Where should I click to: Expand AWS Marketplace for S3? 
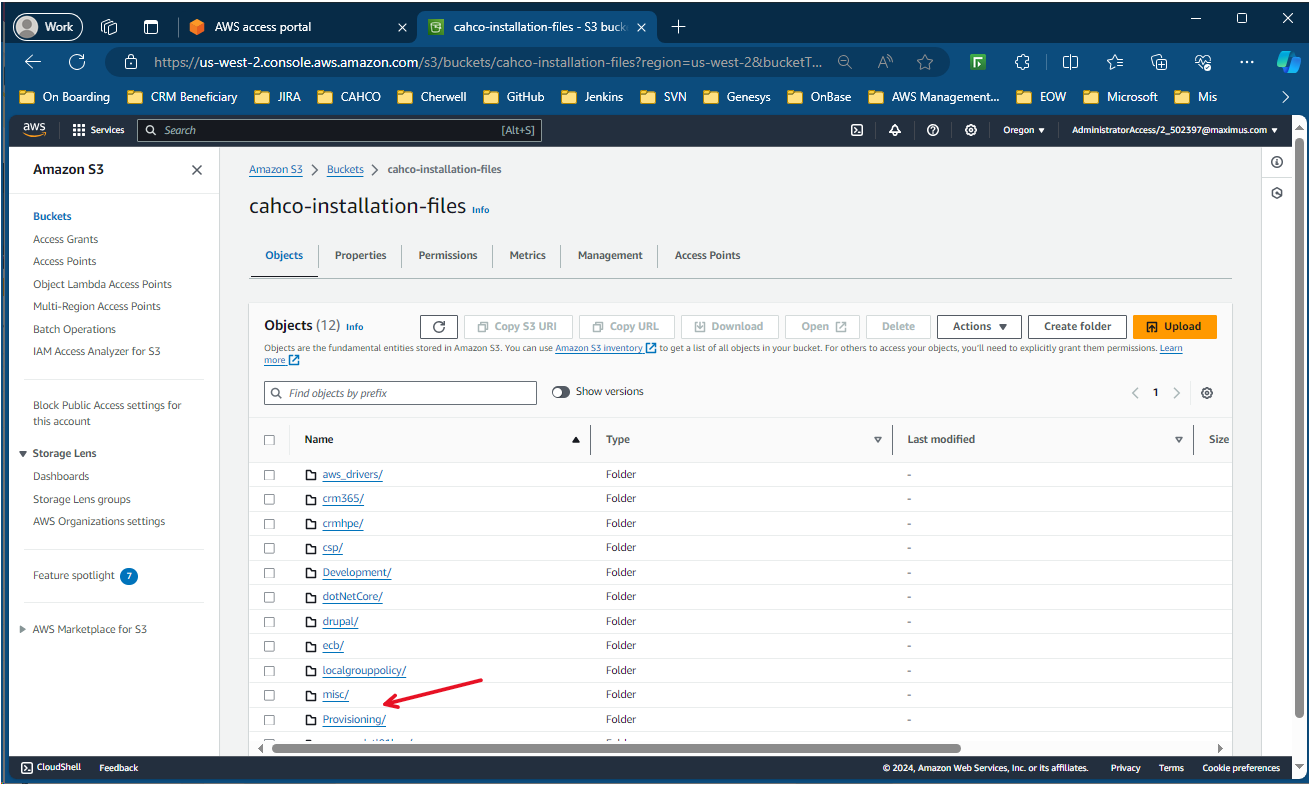click(23, 630)
